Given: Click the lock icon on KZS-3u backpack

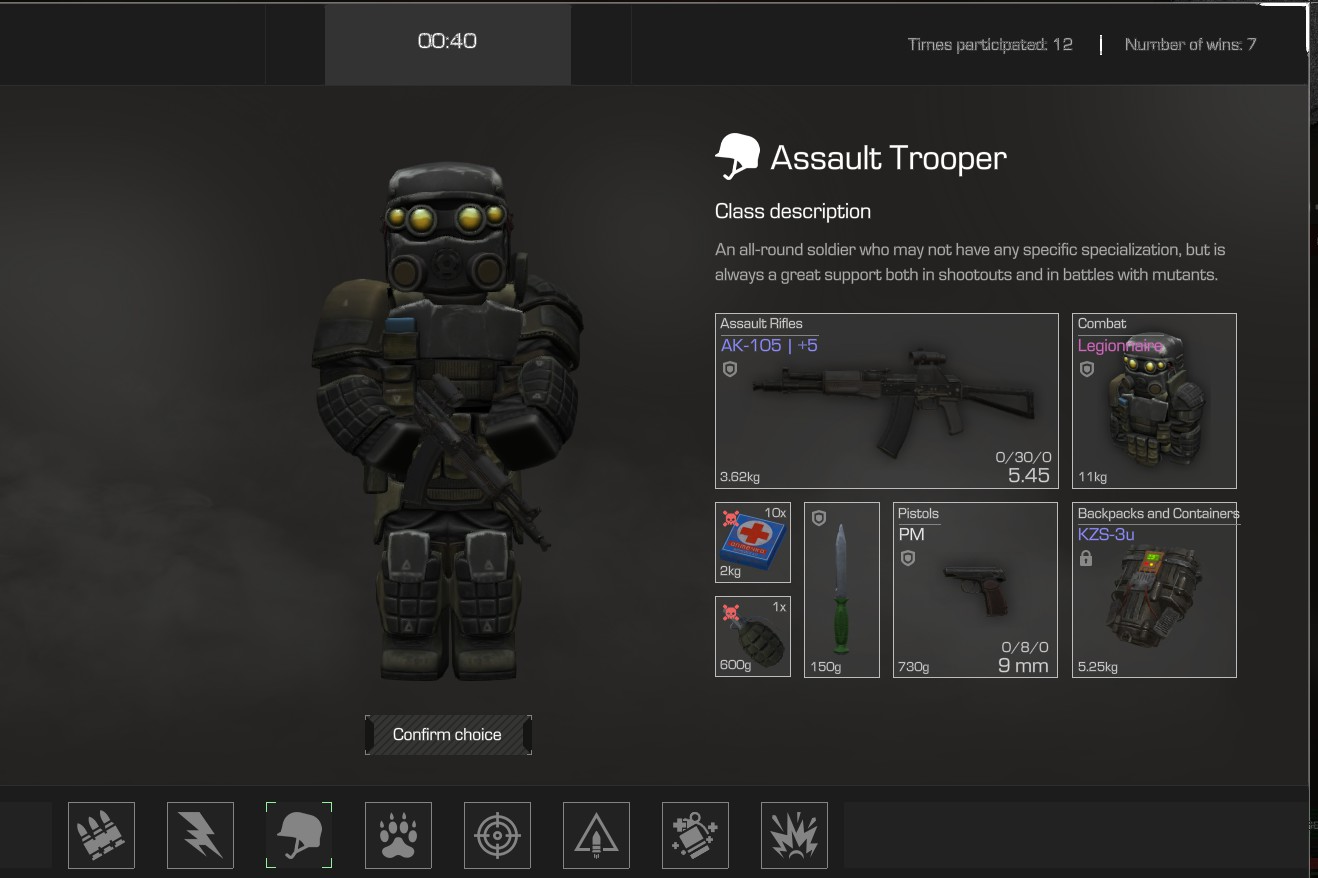Looking at the screenshot, I should pos(1086,559).
